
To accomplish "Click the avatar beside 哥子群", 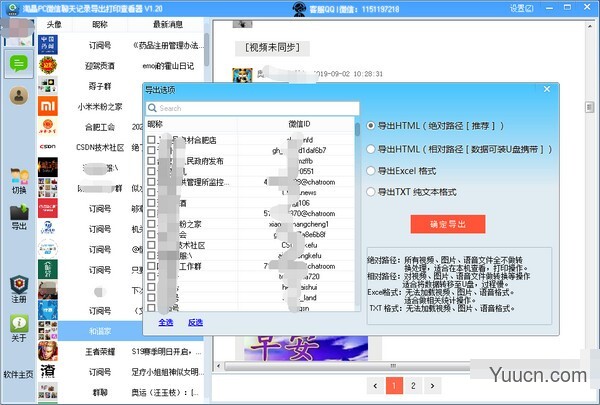I will tap(48, 86).
